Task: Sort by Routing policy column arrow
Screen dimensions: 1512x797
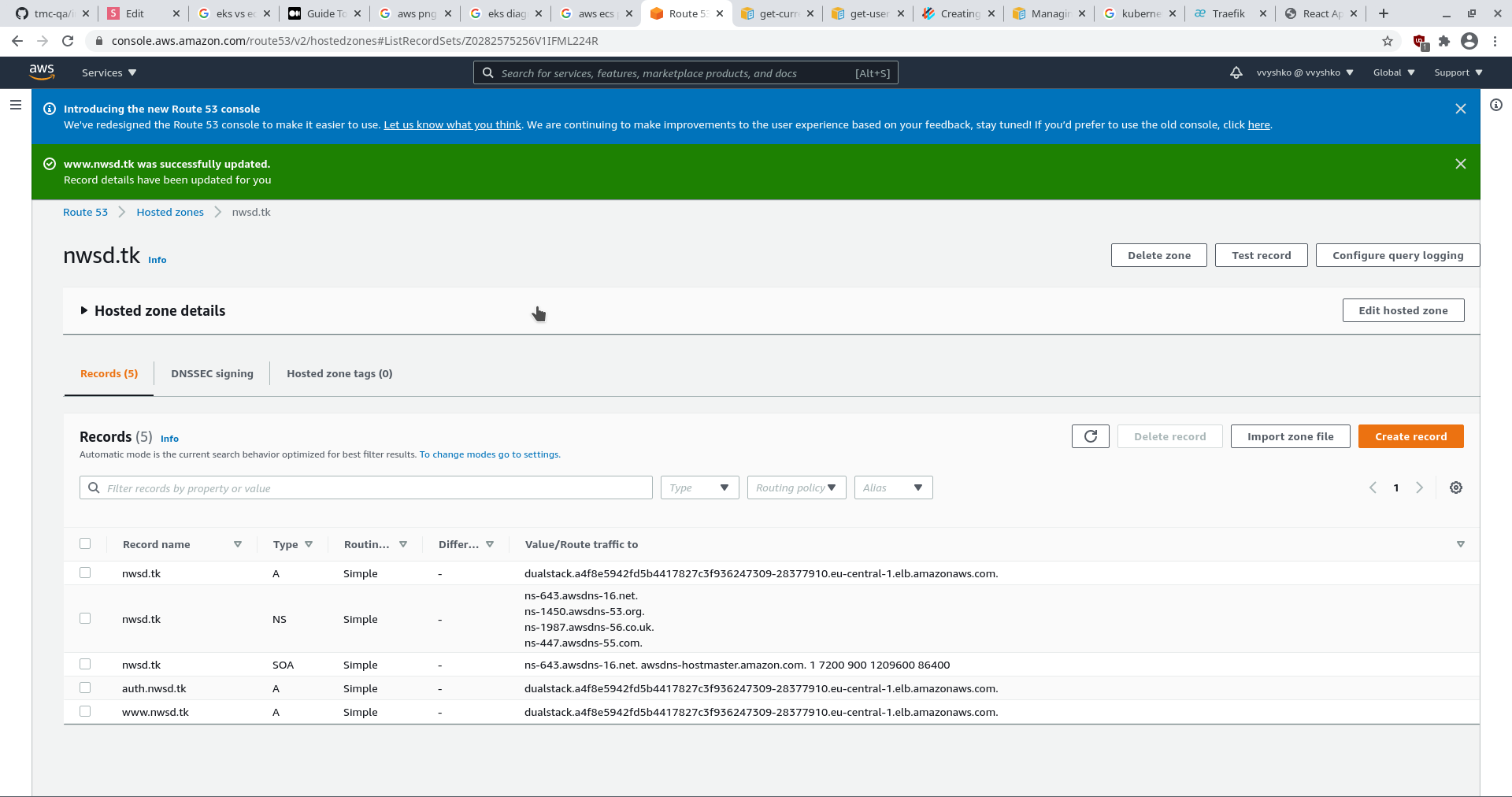Action: click(x=403, y=544)
